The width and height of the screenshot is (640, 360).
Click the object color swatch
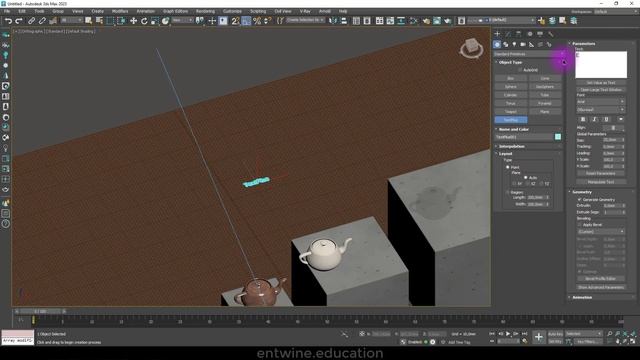(558, 137)
